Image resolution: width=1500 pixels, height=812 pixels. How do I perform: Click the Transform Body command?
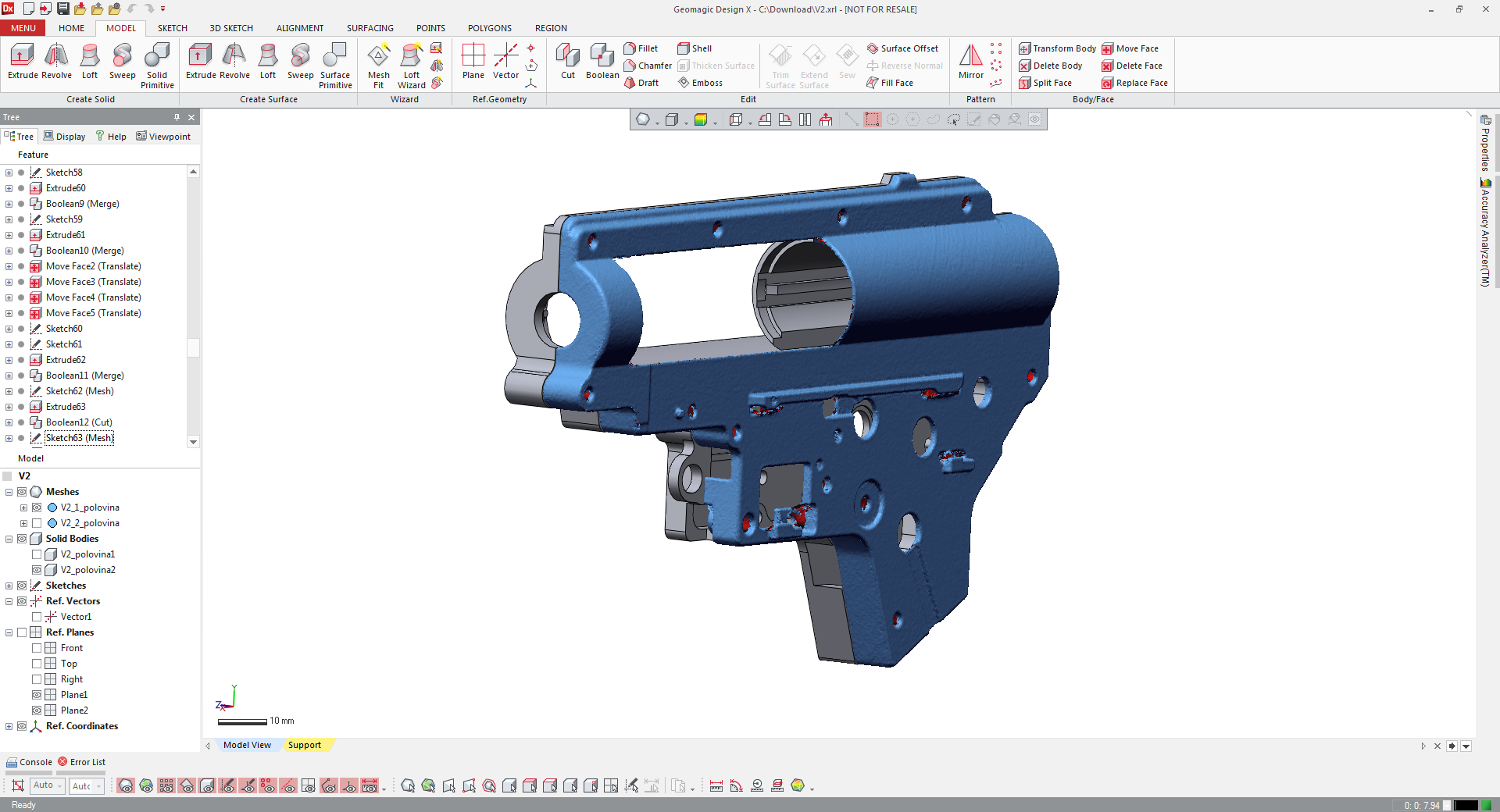[x=1057, y=48]
